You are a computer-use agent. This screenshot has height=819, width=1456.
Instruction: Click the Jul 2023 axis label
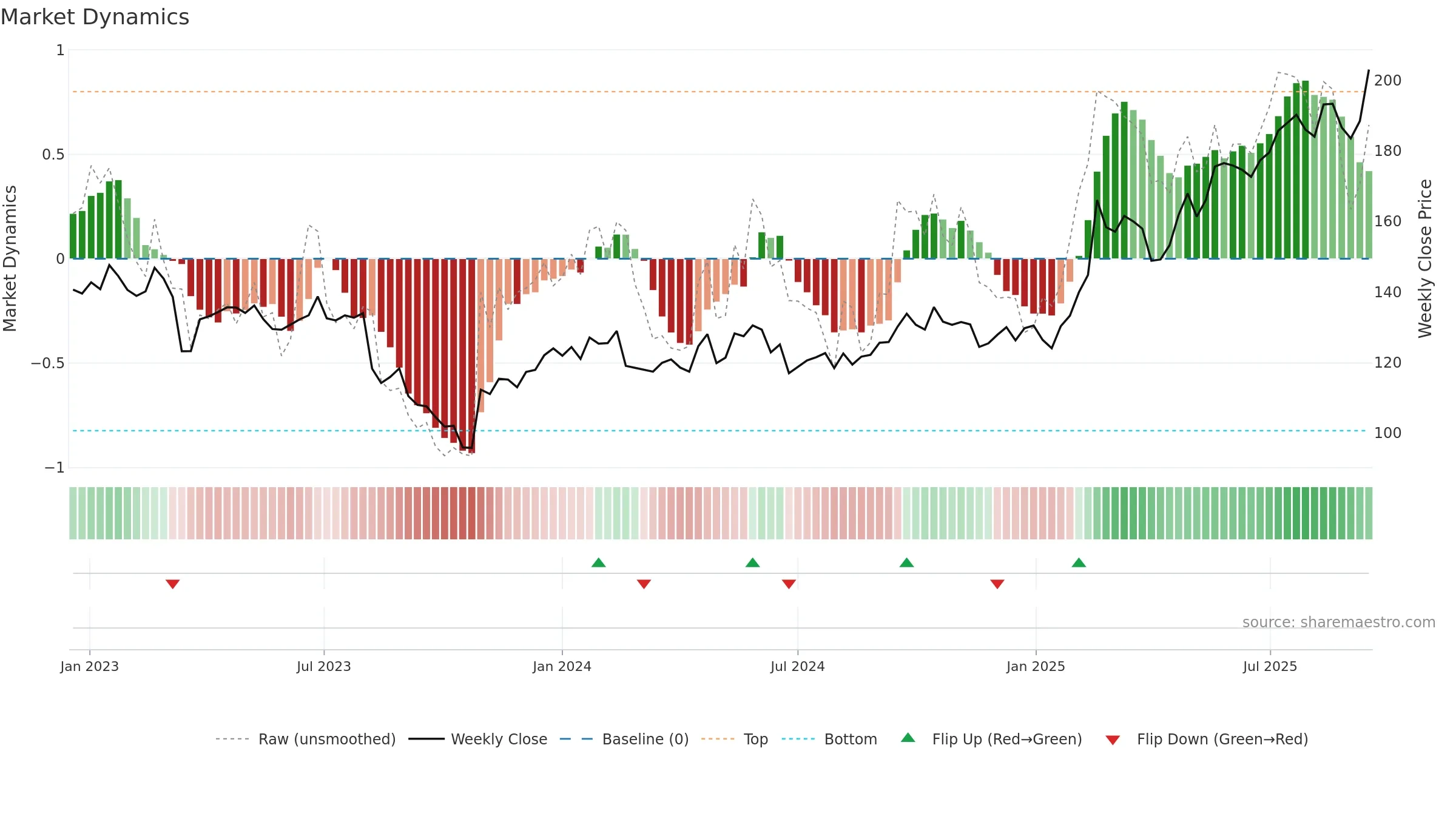pos(324,666)
